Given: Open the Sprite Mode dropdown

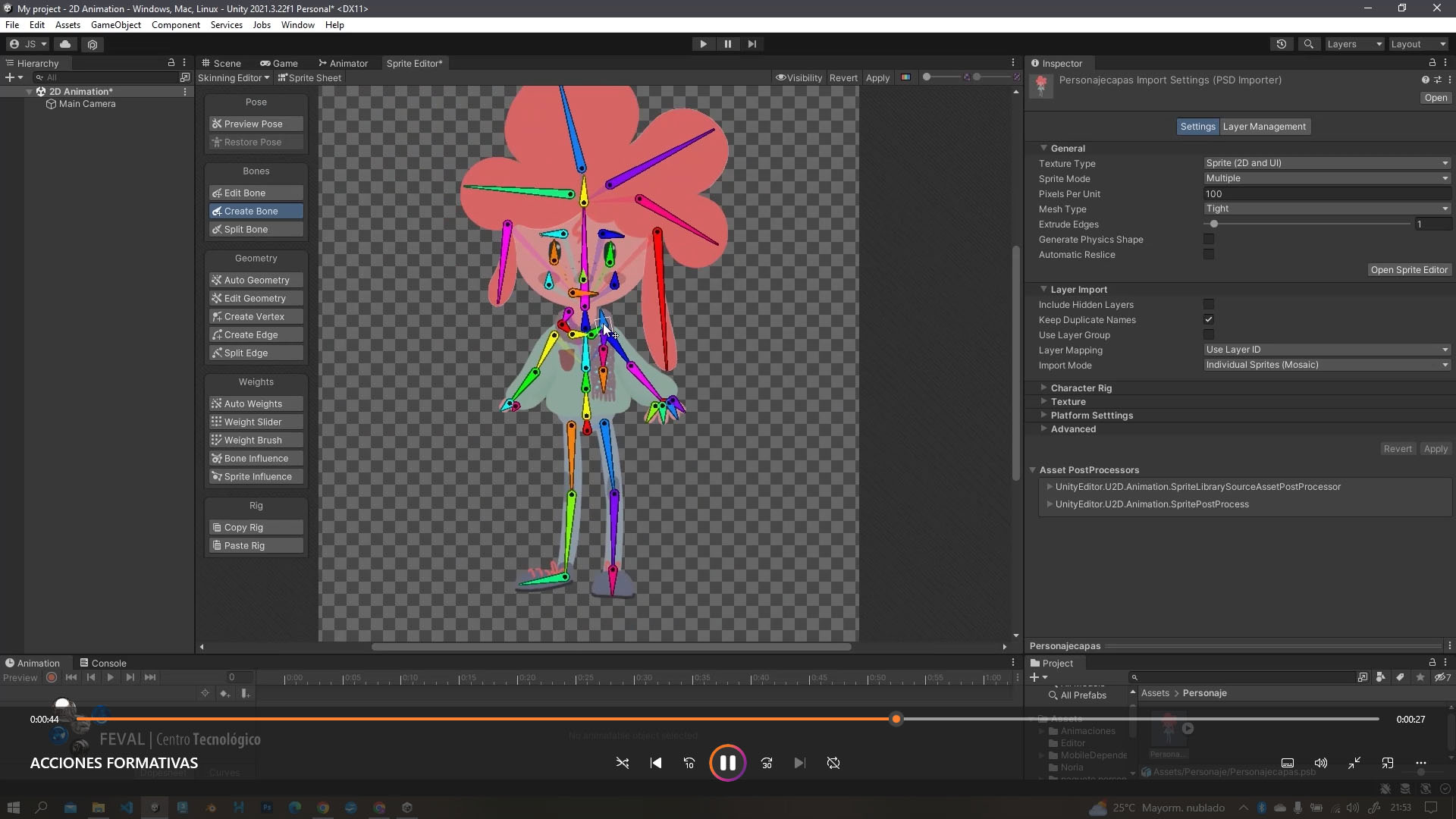Looking at the screenshot, I should [x=1326, y=178].
